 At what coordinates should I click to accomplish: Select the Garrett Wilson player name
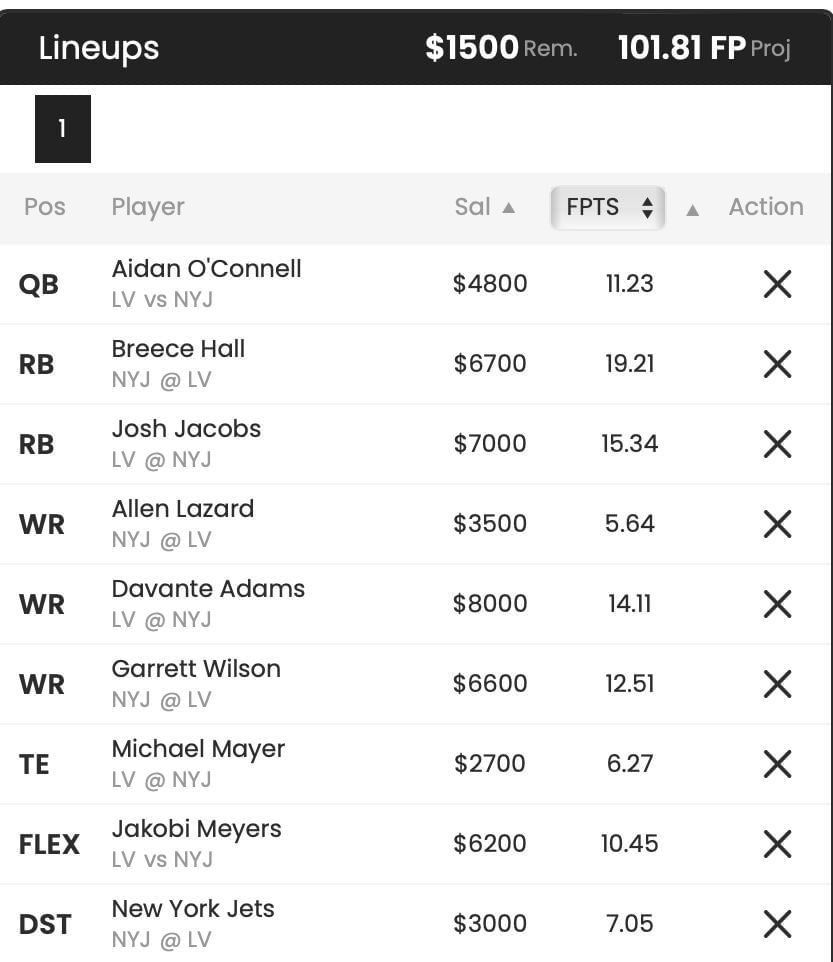pyautogui.click(x=196, y=669)
